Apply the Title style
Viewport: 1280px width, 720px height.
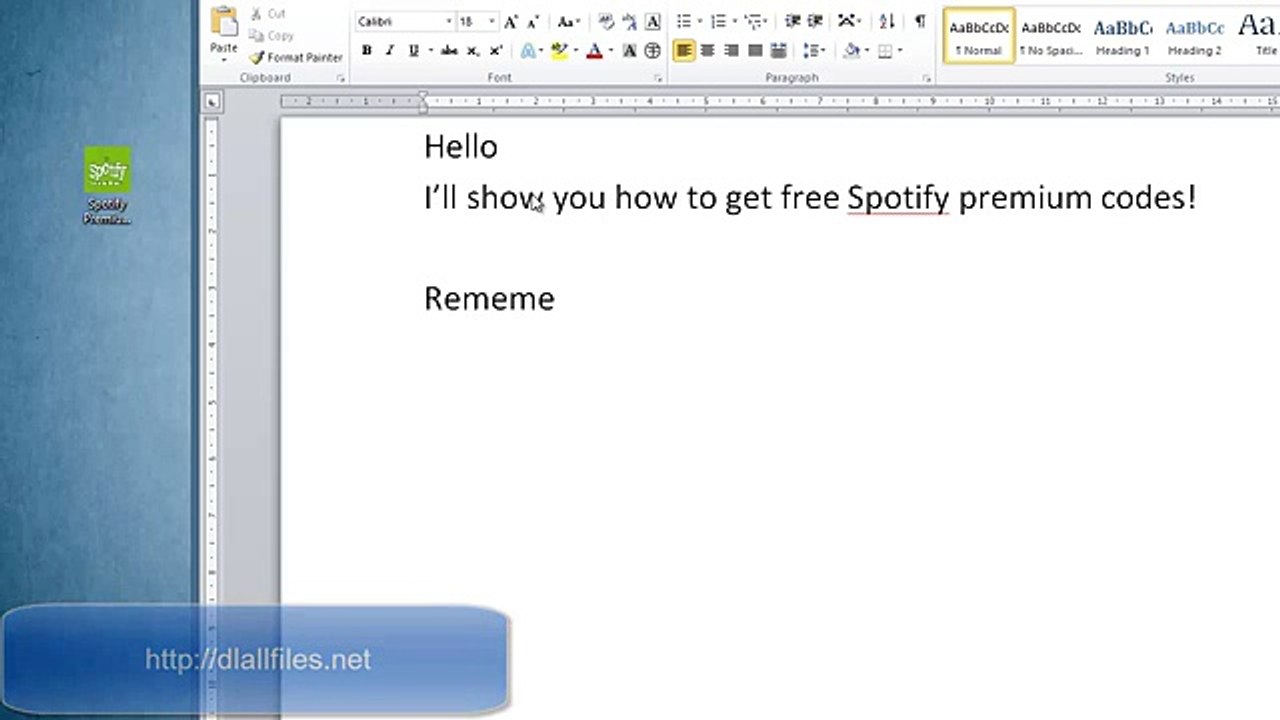tap(1257, 35)
